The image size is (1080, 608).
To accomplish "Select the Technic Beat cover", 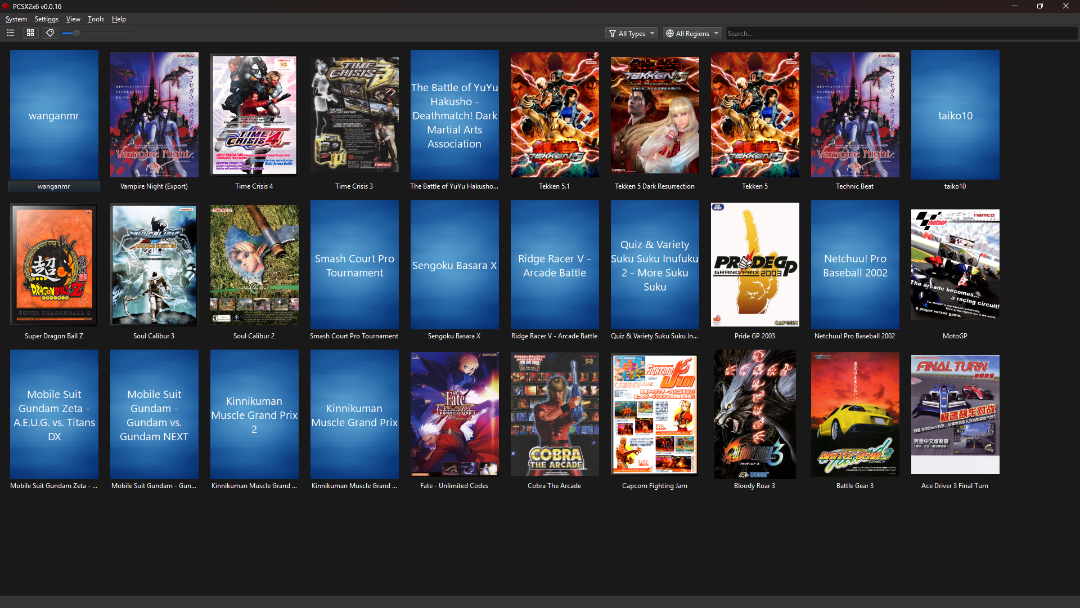I will pyautogui.click(x=855, y=115).
